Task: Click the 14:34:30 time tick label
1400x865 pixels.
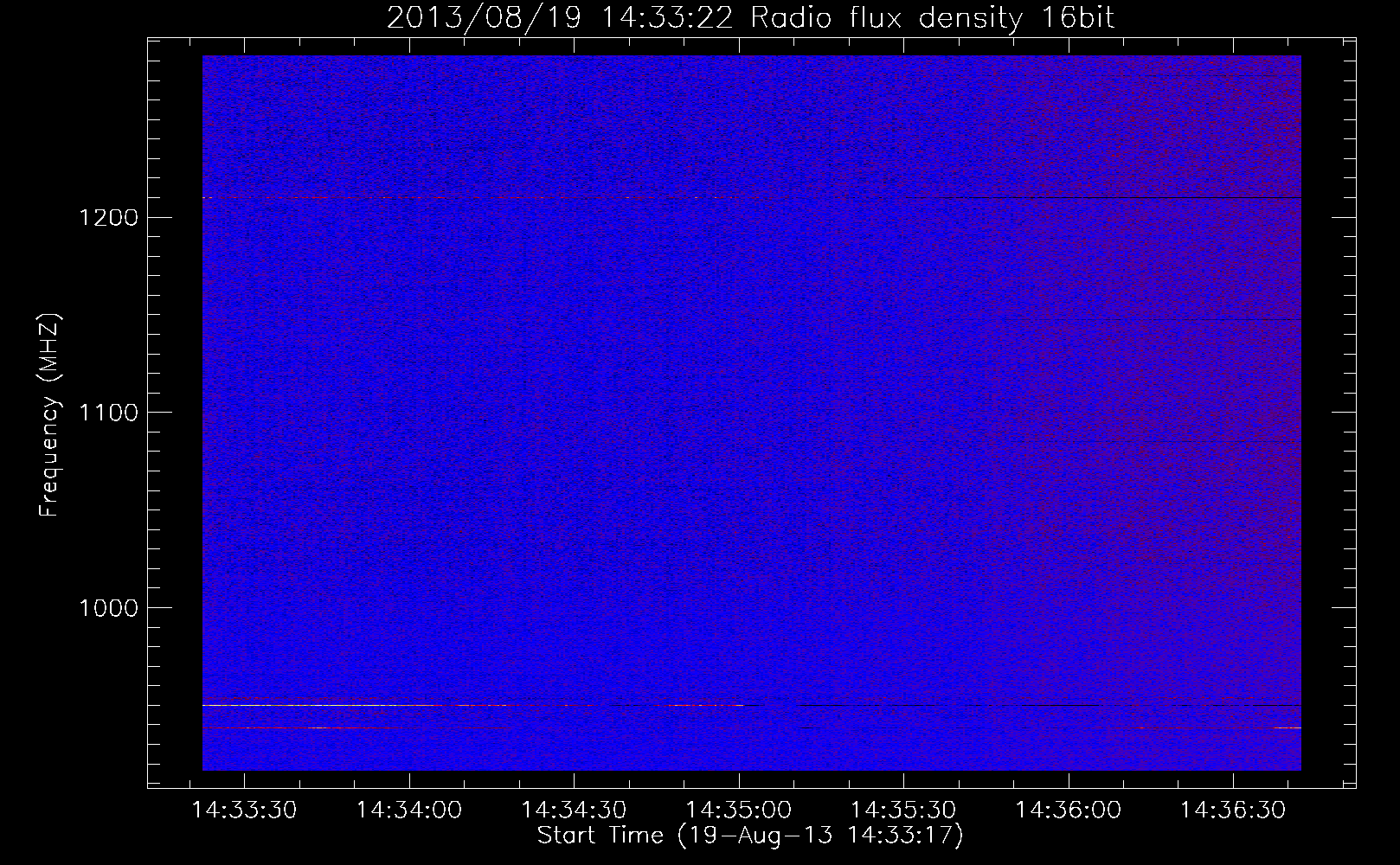Action: [575, 811]
